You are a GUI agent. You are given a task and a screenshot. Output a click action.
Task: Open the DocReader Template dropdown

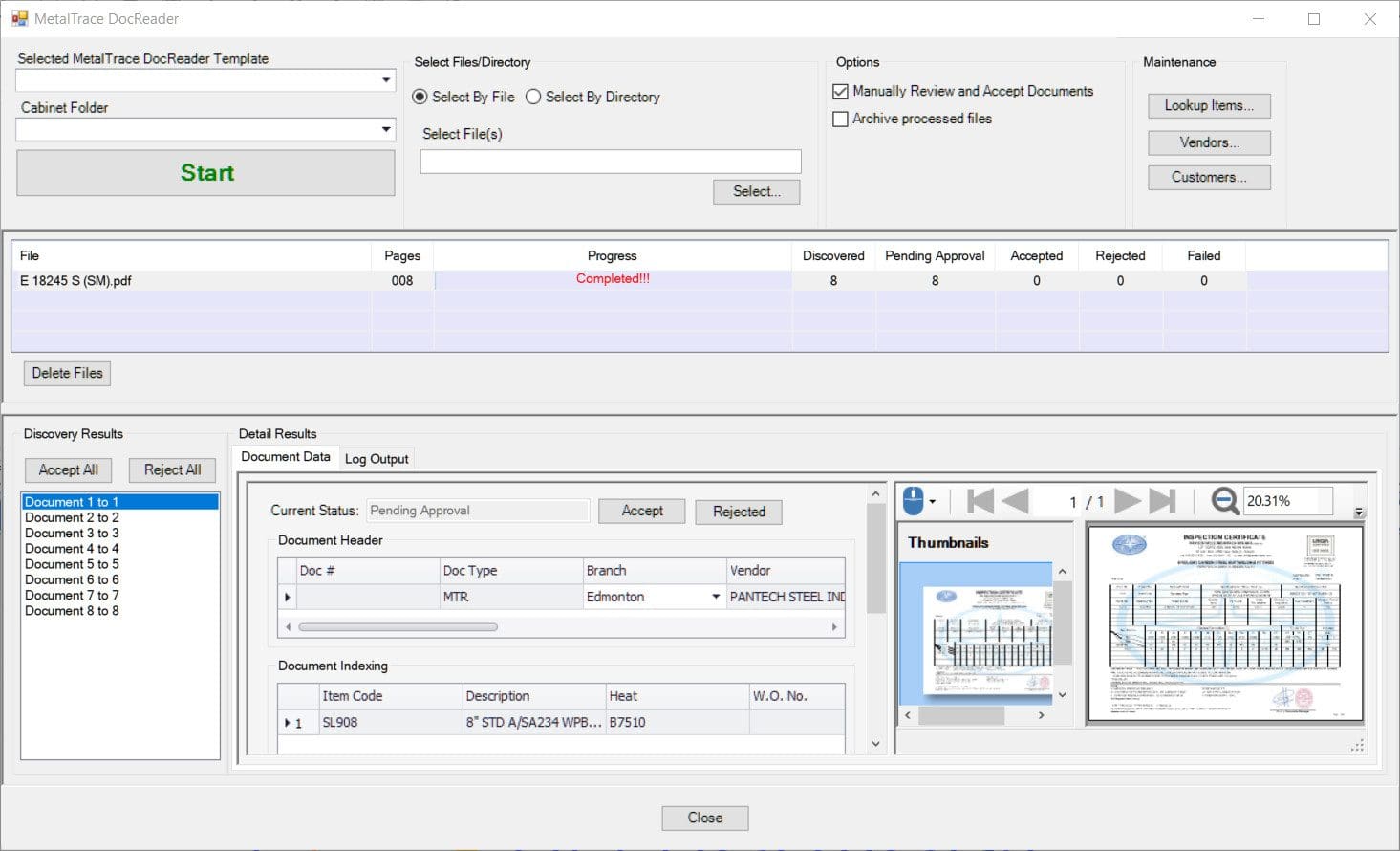tap(386, 80)
